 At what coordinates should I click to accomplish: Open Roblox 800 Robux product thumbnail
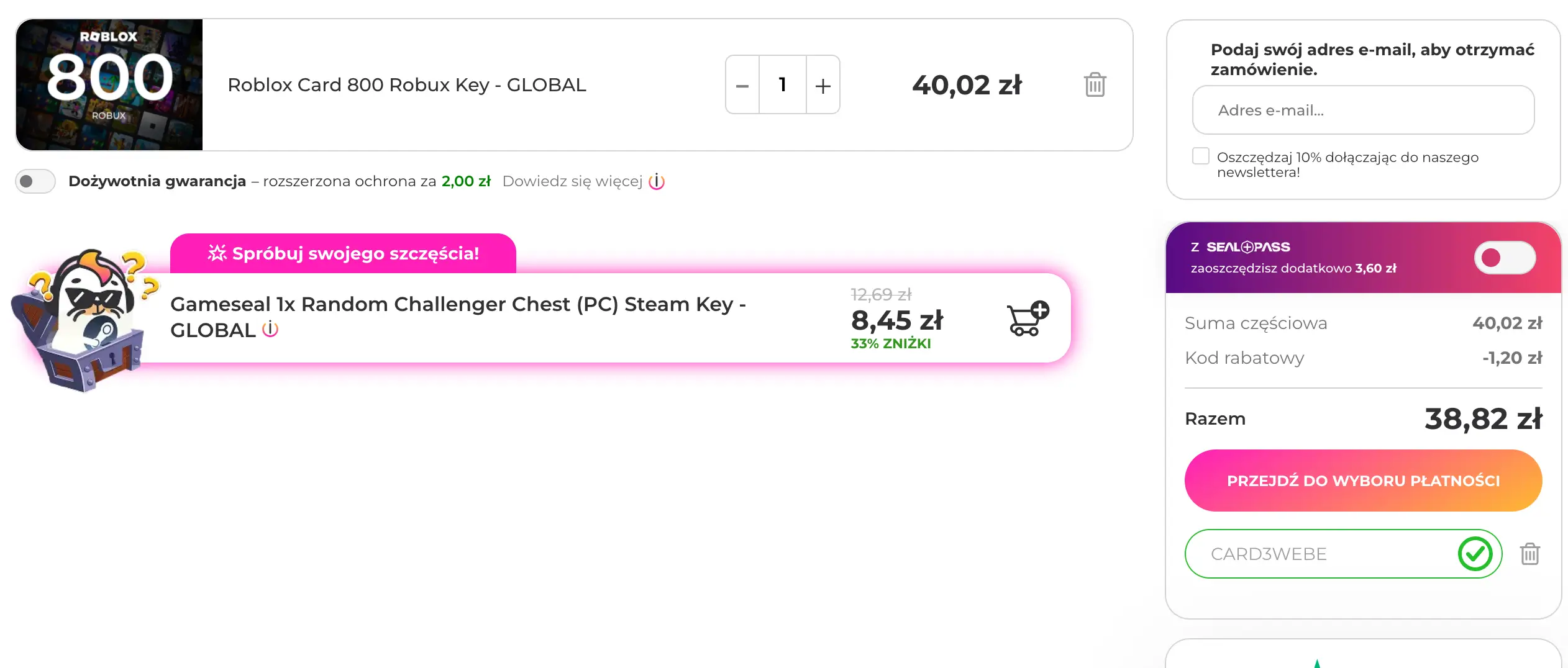(109, 85)
